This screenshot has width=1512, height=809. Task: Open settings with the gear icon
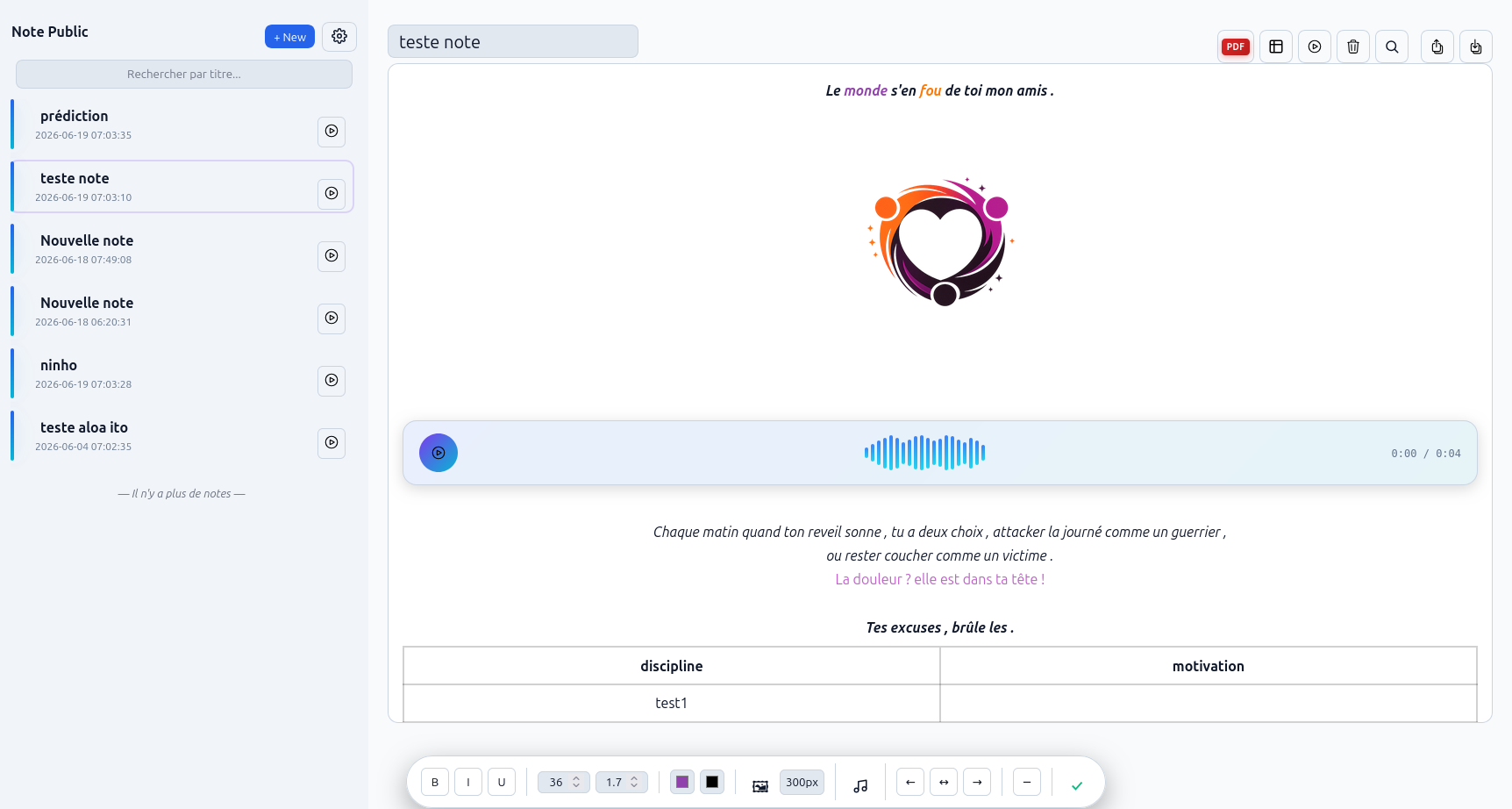point(339,36)
